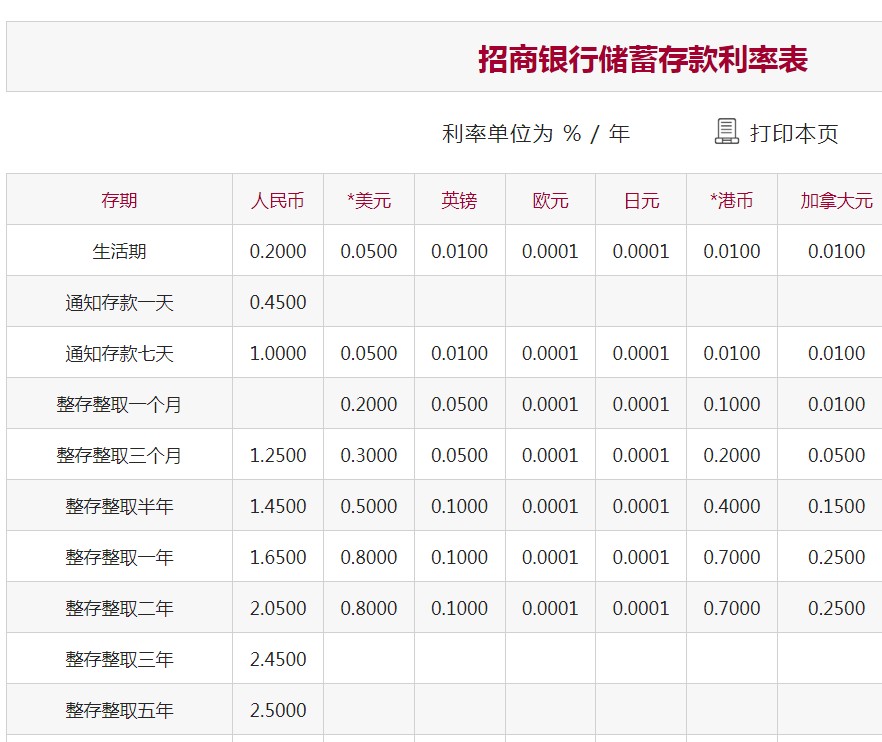This screenshot has width=882, height=742.
Task: Click 人民币 rate 1.0000 for 通知存款七天
Action: click(x=278, y=353)
